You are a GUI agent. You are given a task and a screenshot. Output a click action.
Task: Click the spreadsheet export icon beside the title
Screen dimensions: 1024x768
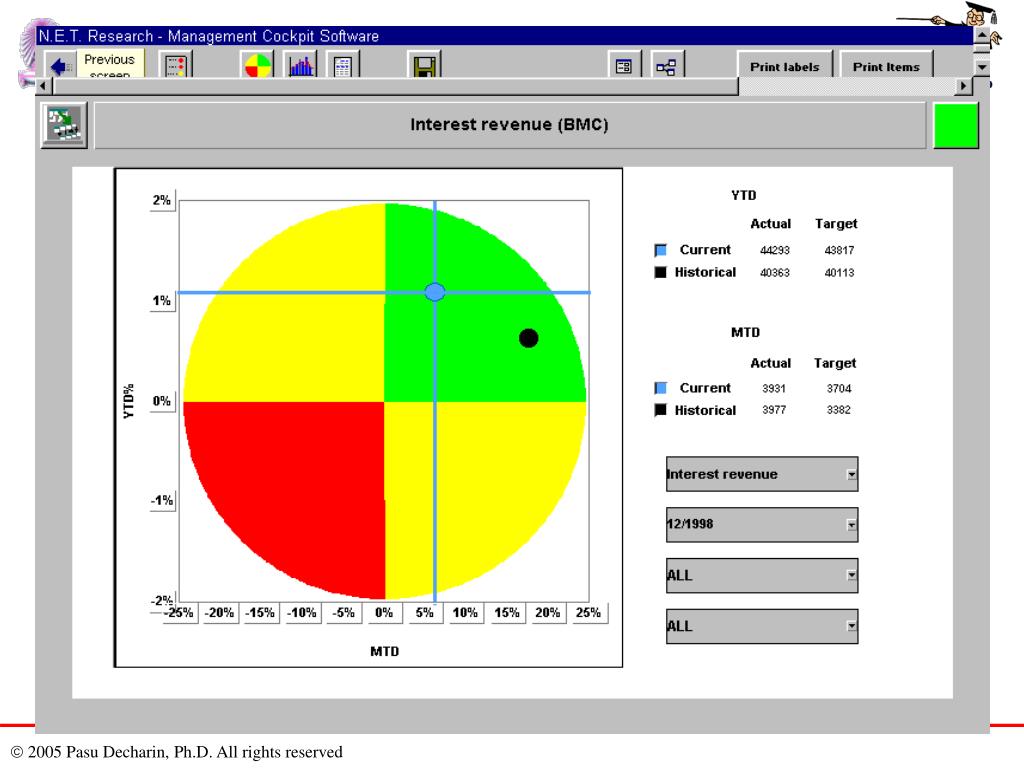tap(64, 125)
